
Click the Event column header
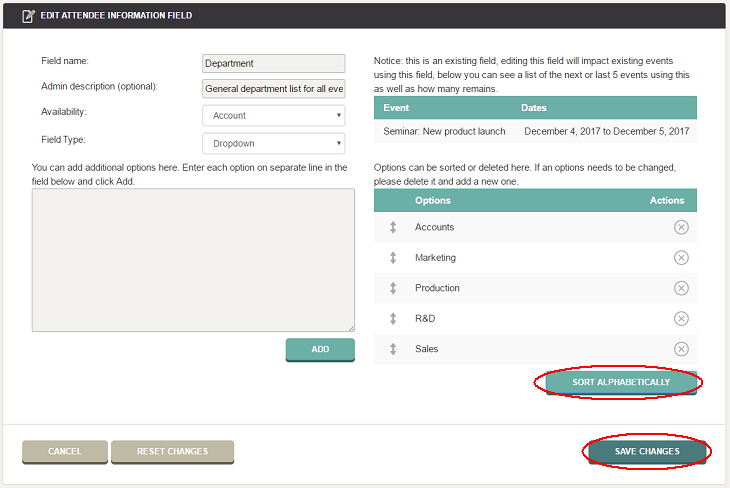click(396, 108)
